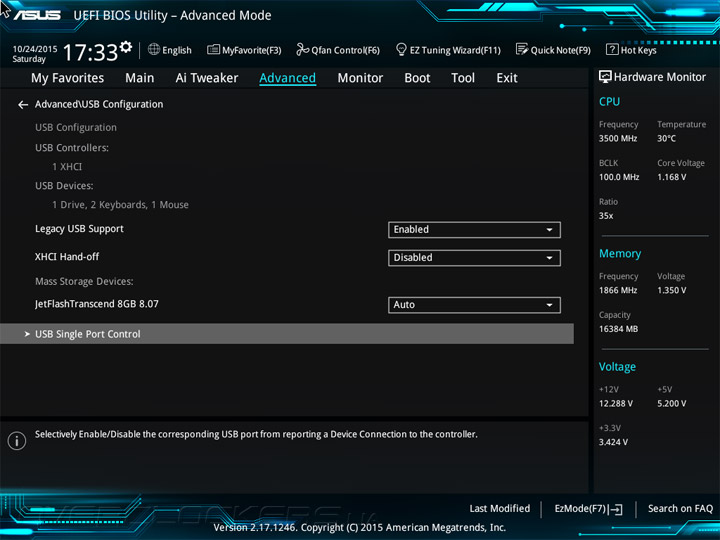
Task: Click the 1.168 V core voltage value
Action: click(671, 177)
